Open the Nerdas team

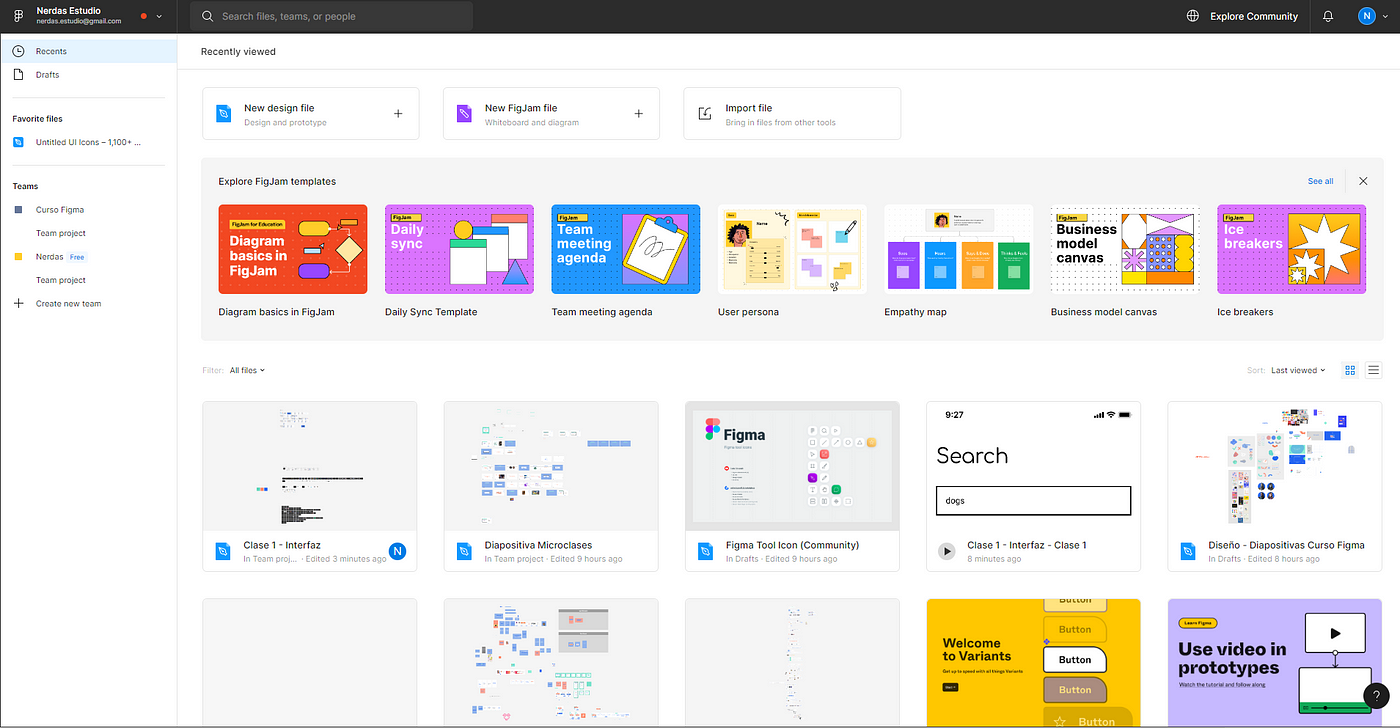49,257
